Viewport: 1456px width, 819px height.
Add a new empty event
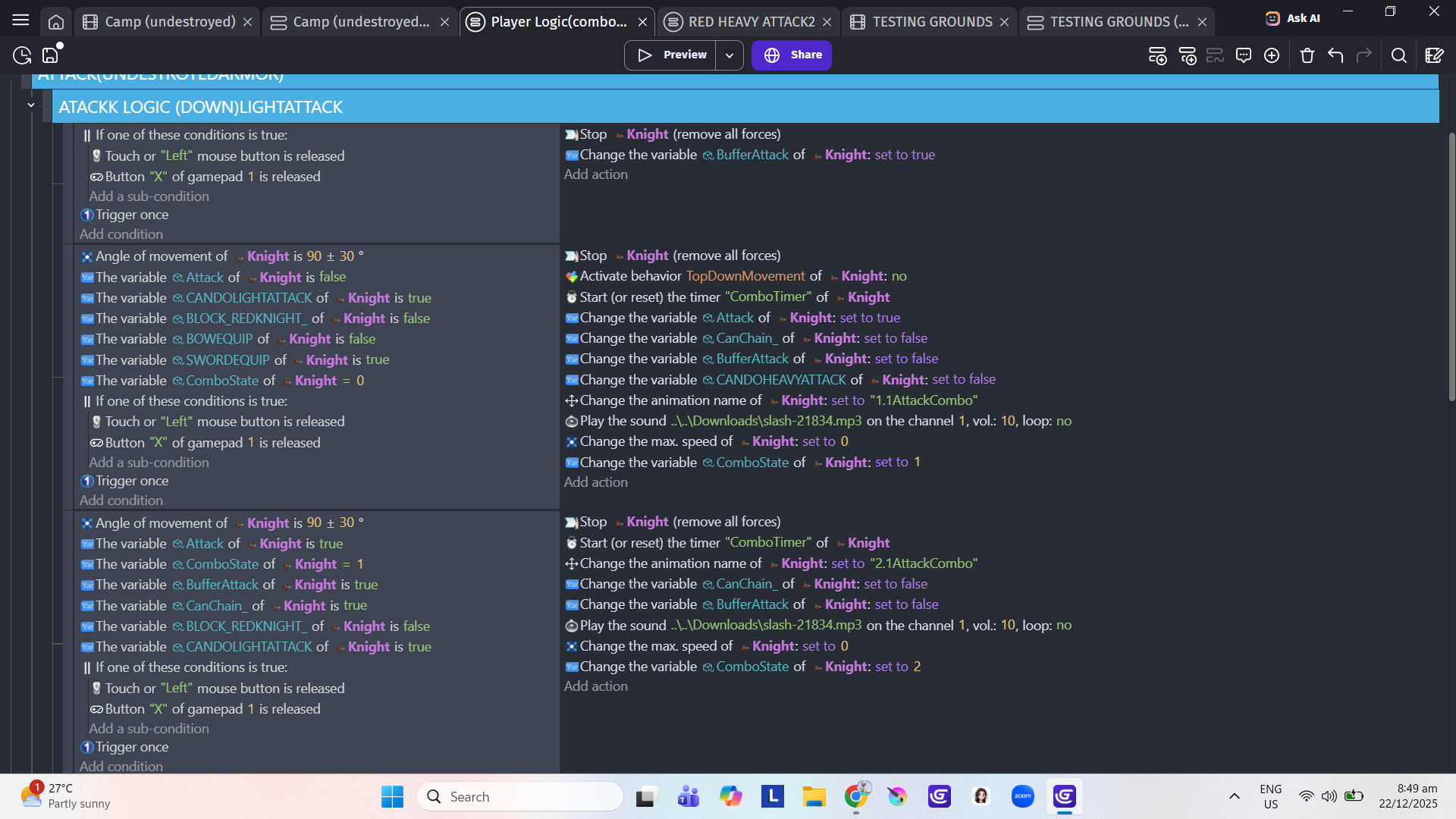(1157, 55)
